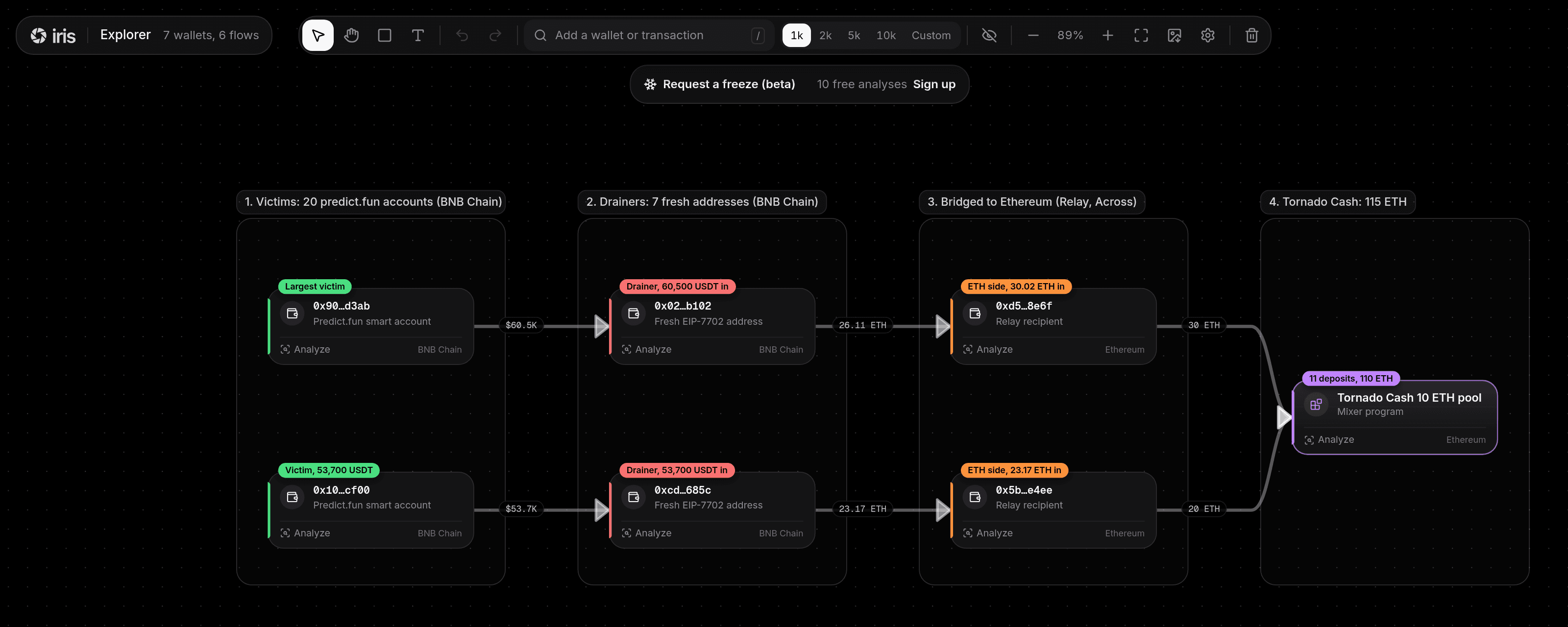Analyze wallet 0x5b…e4ee
1568x627 pixels.
point(988,533)
